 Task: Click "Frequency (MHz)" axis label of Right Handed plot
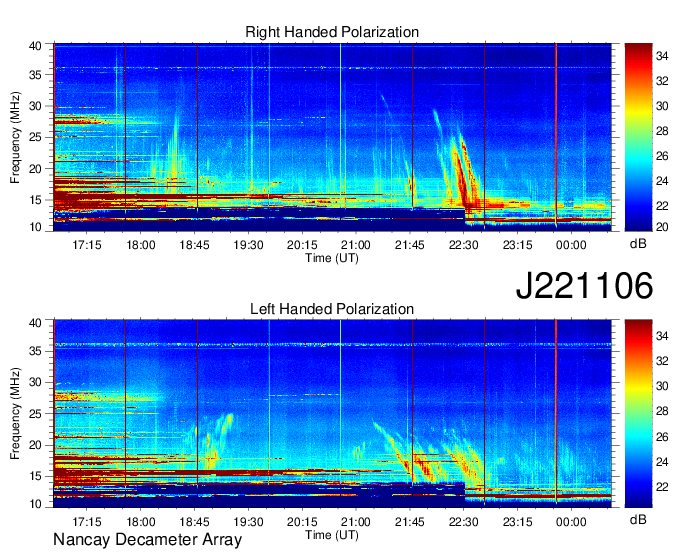(15, 137)
